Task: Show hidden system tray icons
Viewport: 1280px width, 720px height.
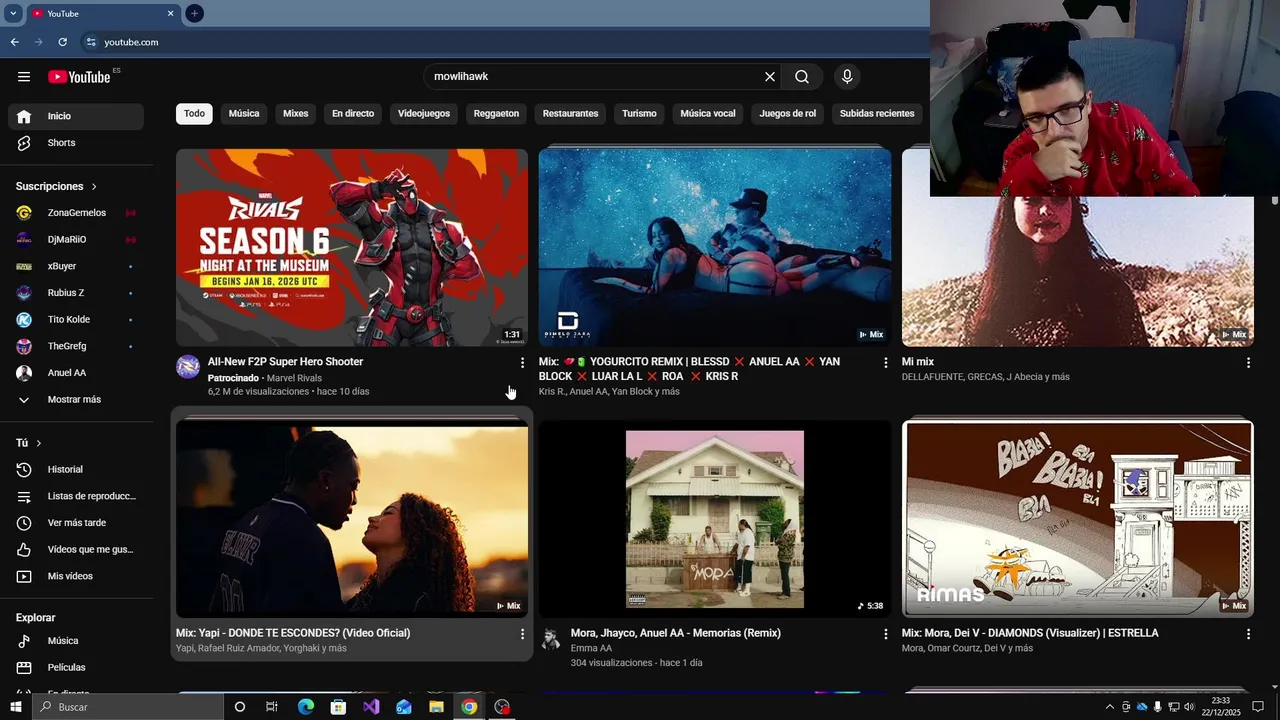Action: pyautogui.click(x=1109, y=707)
